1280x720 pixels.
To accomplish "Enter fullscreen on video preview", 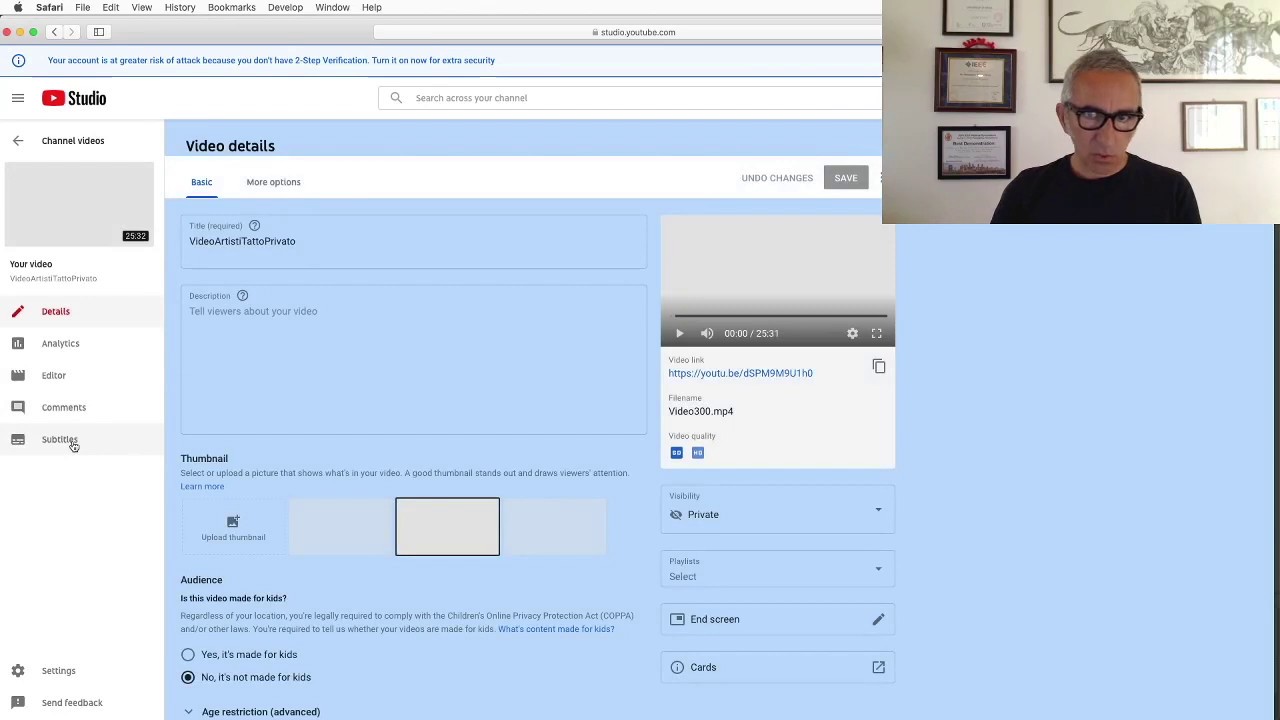I will pos(876,333).
